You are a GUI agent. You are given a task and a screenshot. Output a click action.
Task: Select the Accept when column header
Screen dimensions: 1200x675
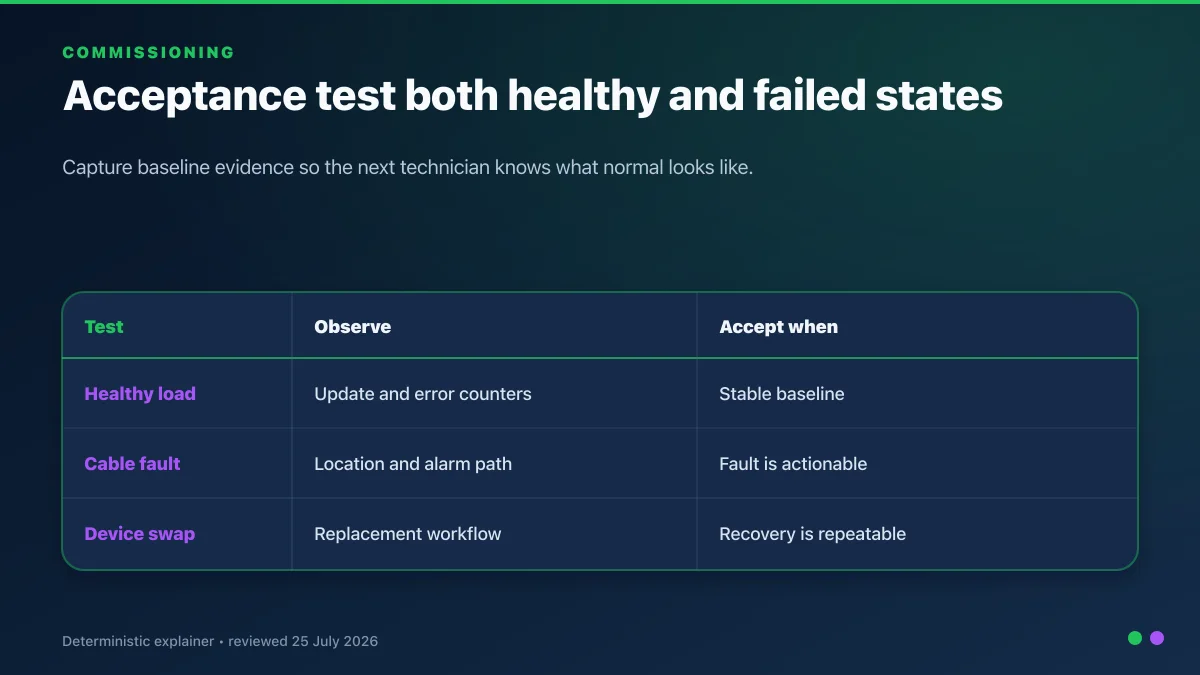click(779, 327)
